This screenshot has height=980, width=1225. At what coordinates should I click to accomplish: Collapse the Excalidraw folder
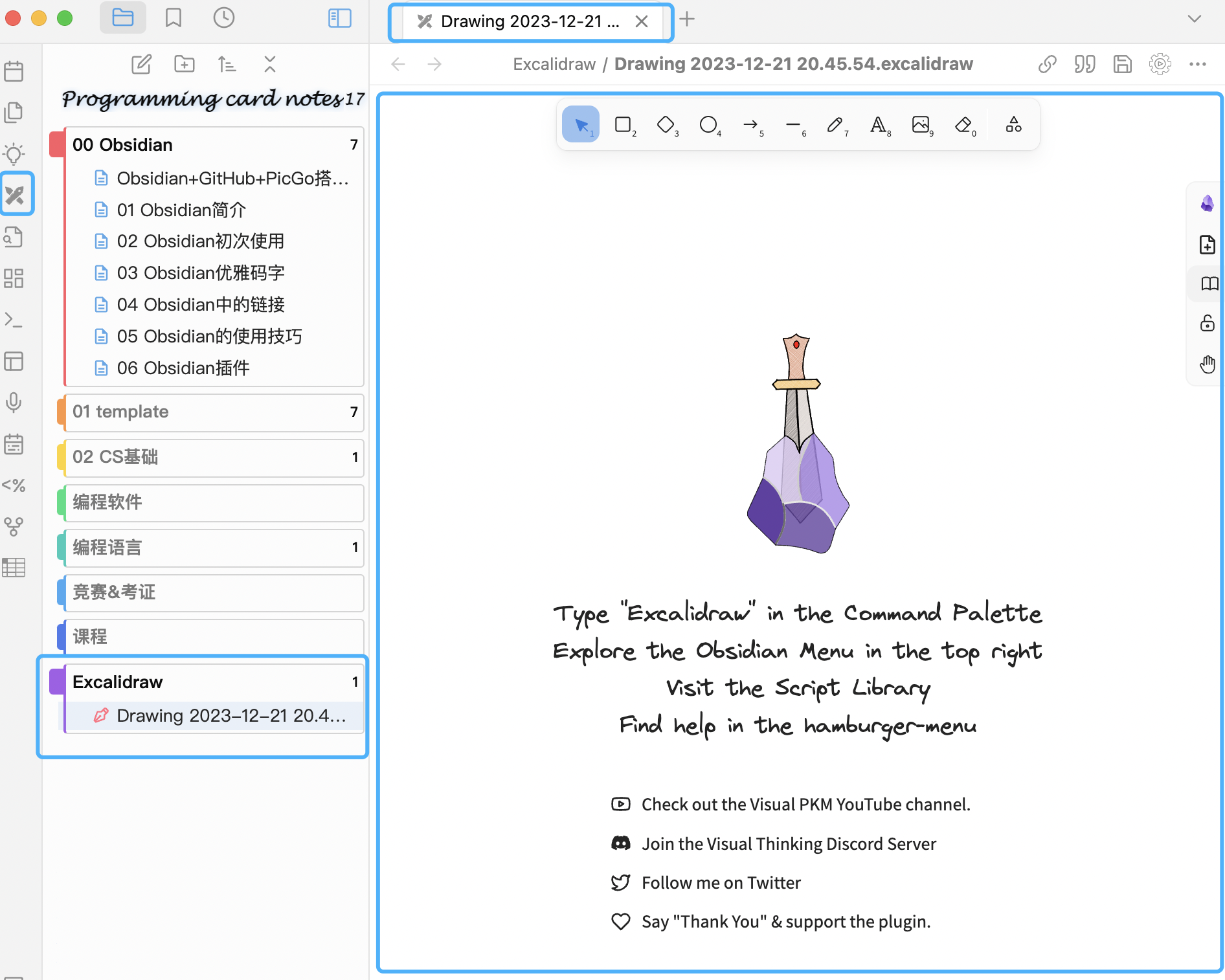pyautogui.click(x=214, y=682)
